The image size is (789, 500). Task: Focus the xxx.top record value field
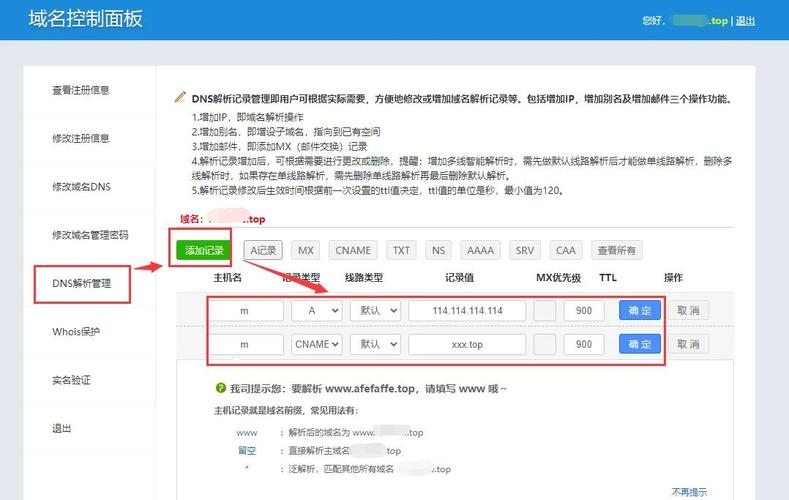(x=467, y=344)
